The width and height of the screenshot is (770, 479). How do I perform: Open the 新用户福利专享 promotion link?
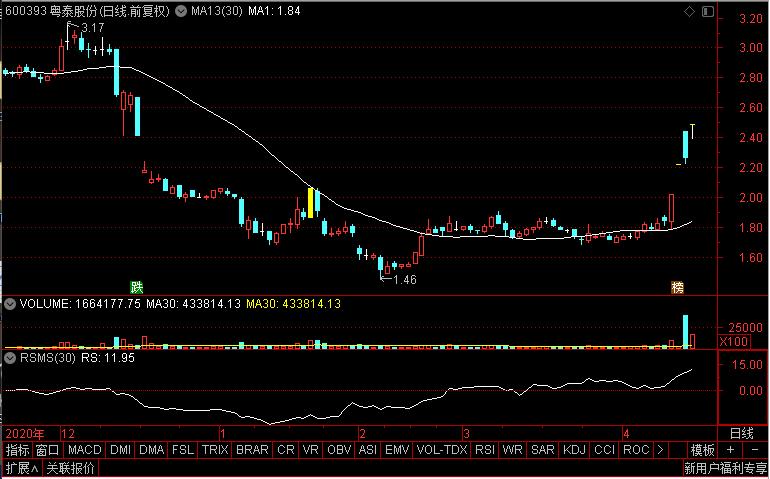pyautogui.click(x=726, y=468)
